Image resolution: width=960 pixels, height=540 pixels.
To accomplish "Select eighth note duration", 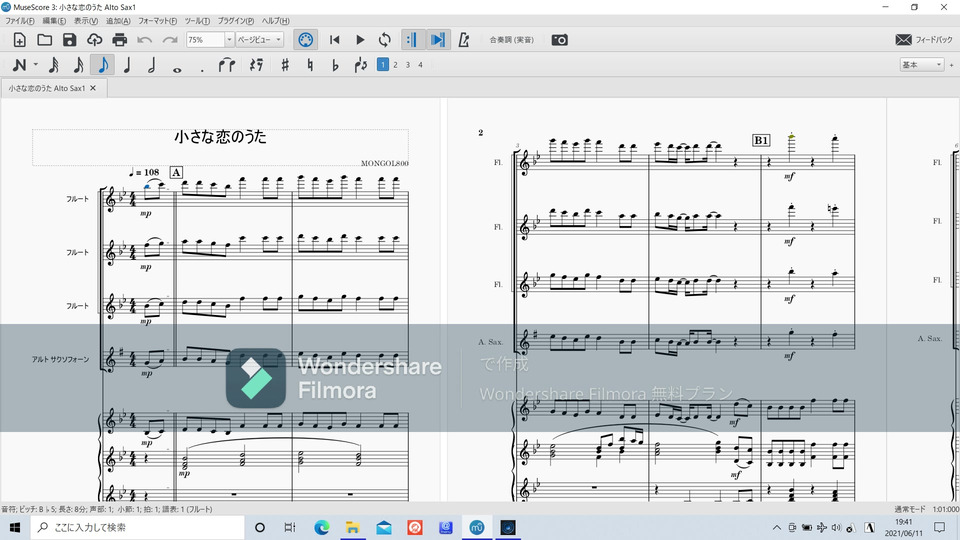I will [x=102, y=65].
